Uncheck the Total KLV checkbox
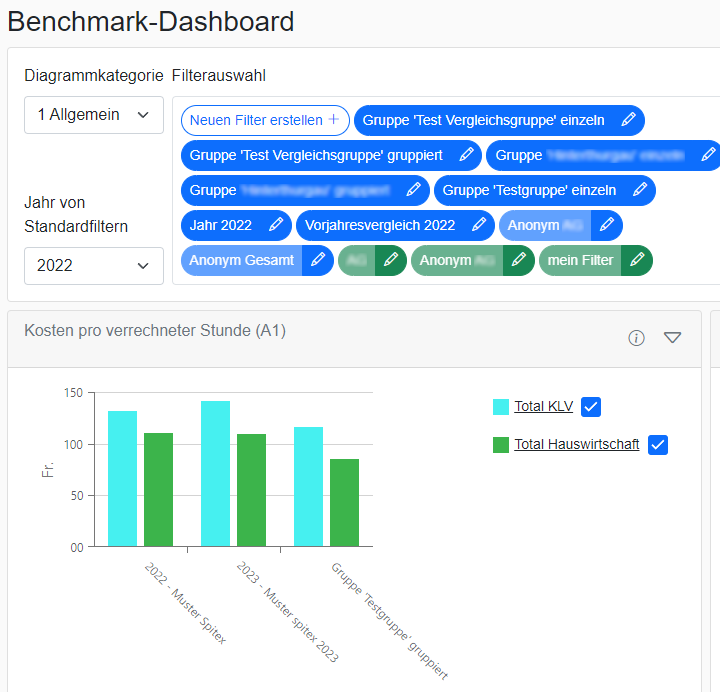The image size is (720, 692). point(591,407)
